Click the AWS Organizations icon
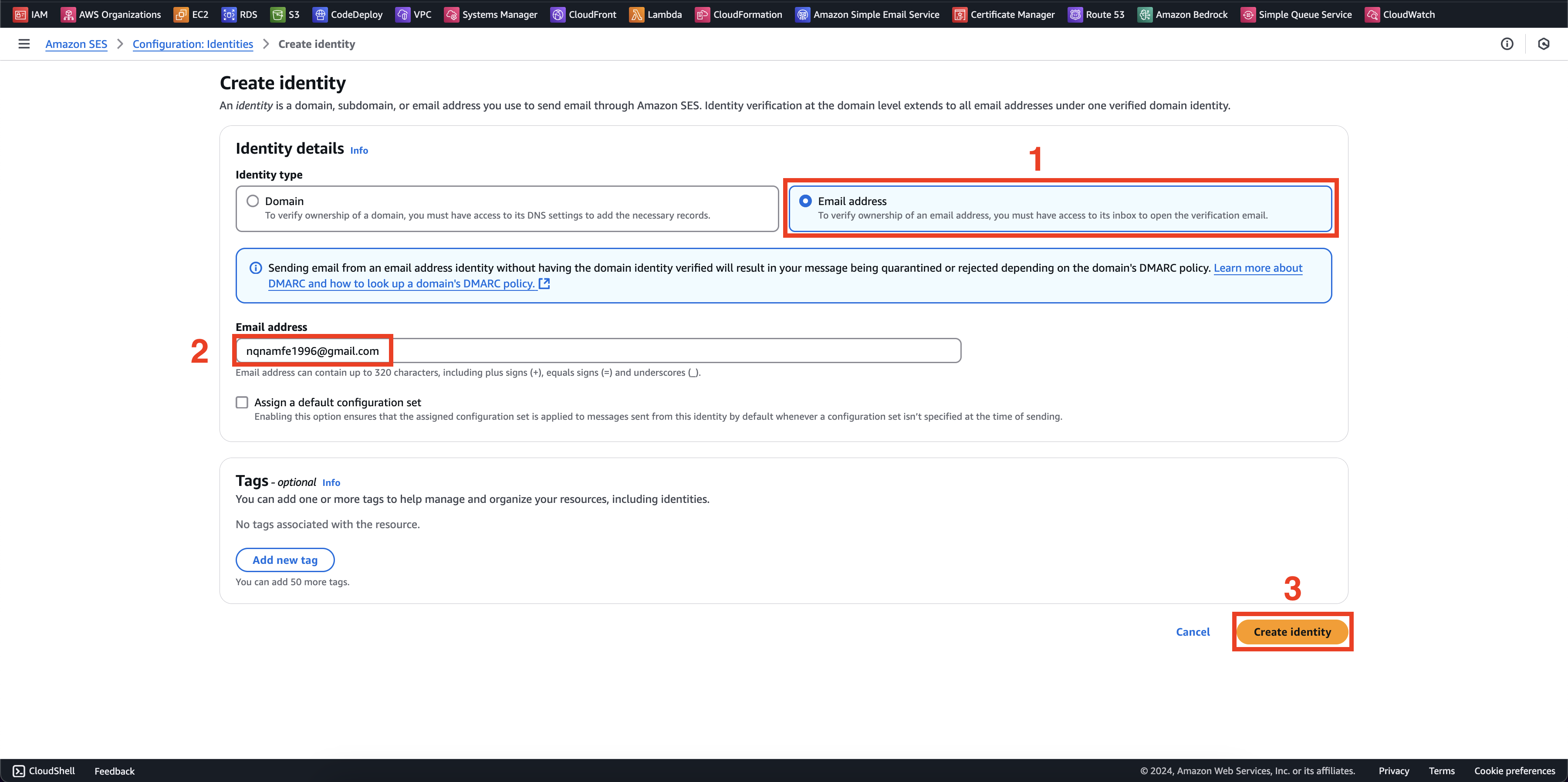This screenshot has width=1568, height=782. (68, 14)
